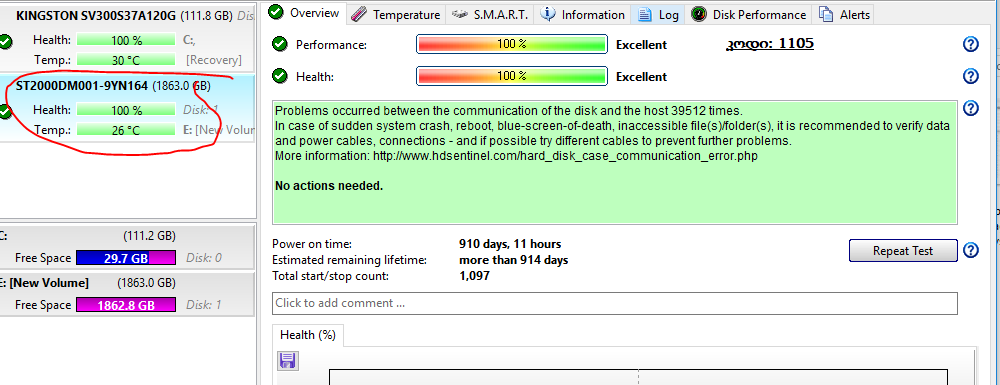
Task: Click the S.M.A.R.T. tab drive icon
Action: click(458, 14)
